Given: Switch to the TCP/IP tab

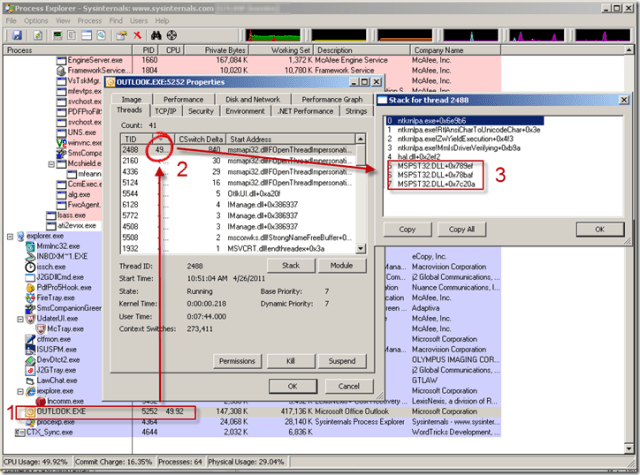Looking at the screenshot, I should (164, 111).
